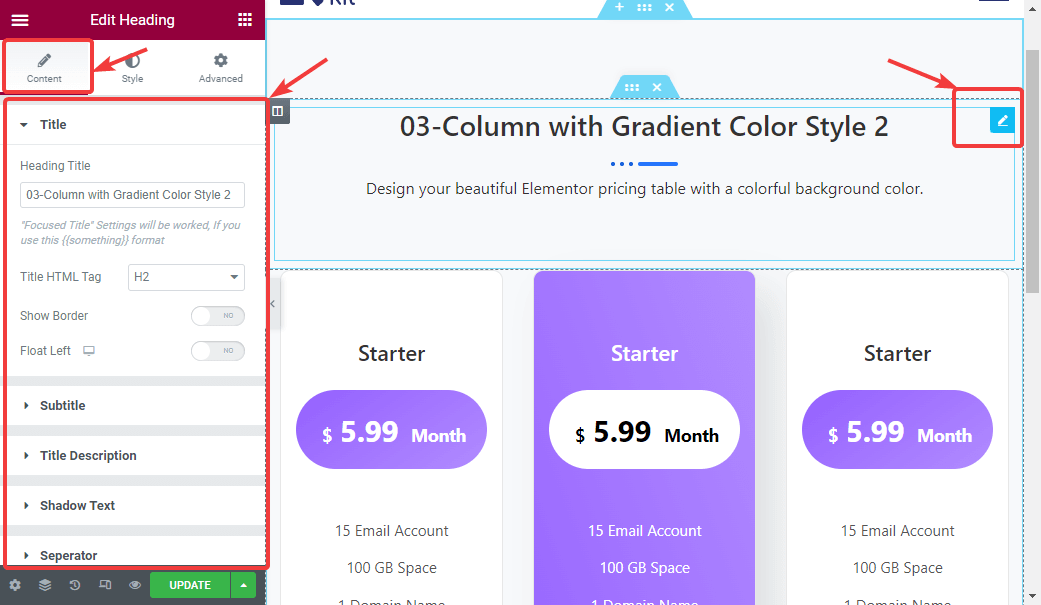Viewport: 1041px width, 605px height.
Task: Open the Title HTML Tag dropdown
Action: pyautogui.click(x=186, y=277)
